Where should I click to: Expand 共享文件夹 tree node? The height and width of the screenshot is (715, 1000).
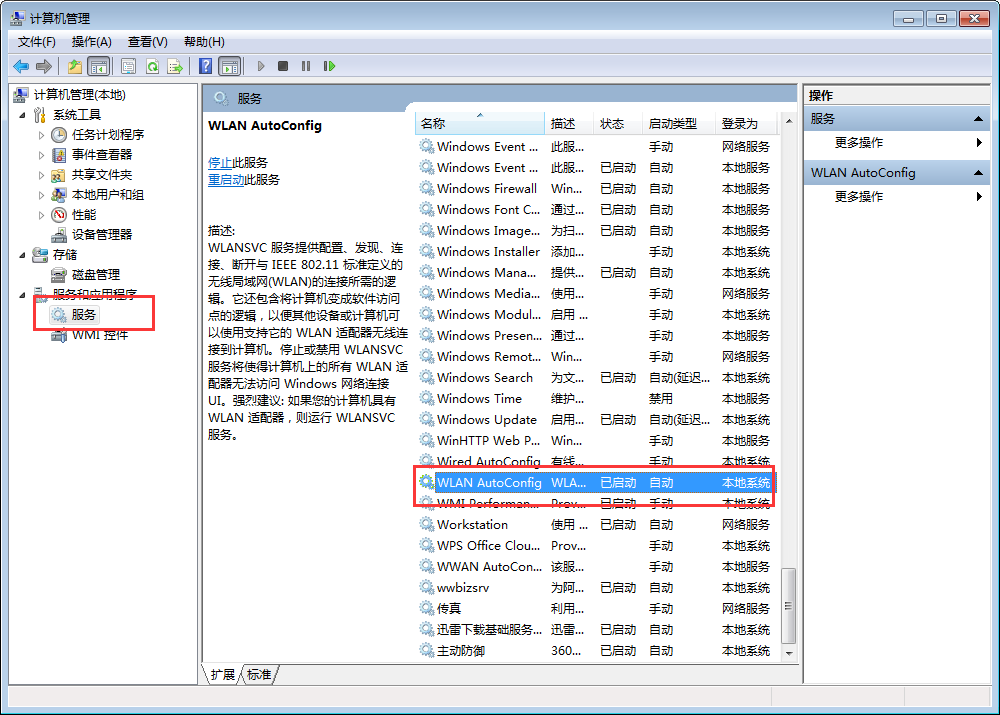pyautogui.click(x=41, y=175)
